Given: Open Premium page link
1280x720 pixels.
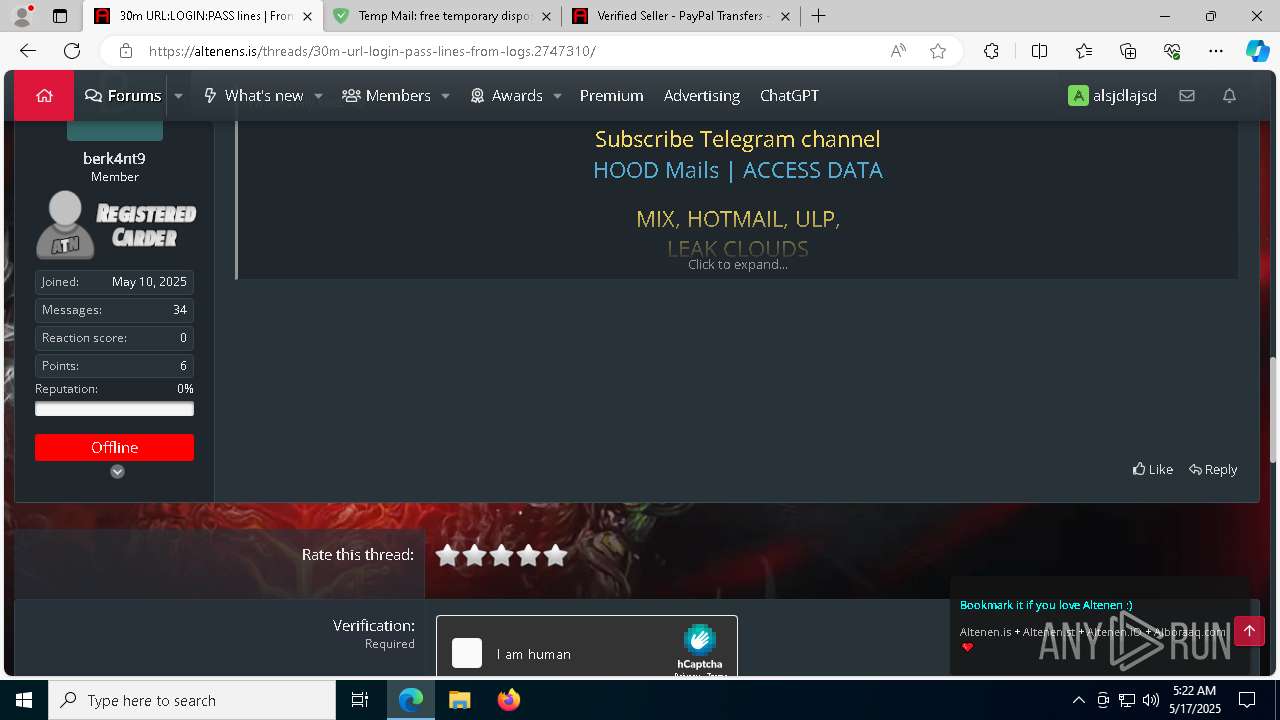Looking at the screenshot, I should click(611, 95).
